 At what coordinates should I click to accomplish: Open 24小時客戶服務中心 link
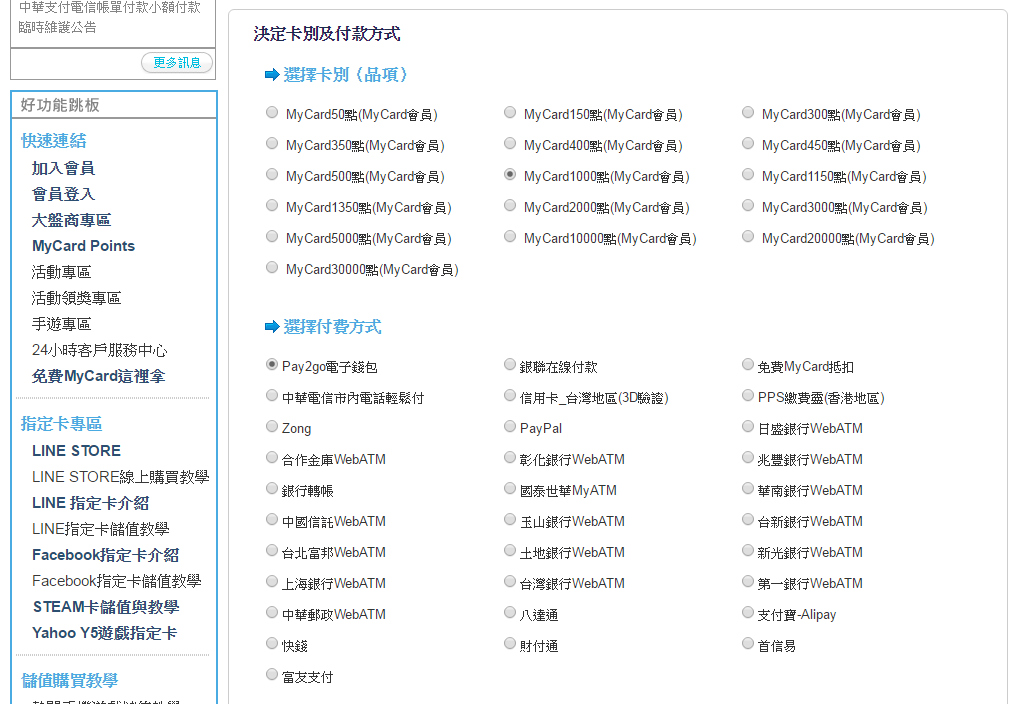point(100,350)
